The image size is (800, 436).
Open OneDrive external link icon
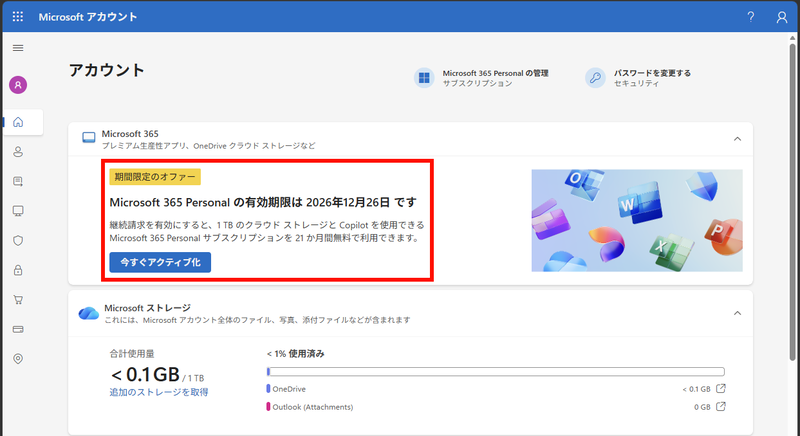coord(720,389)
